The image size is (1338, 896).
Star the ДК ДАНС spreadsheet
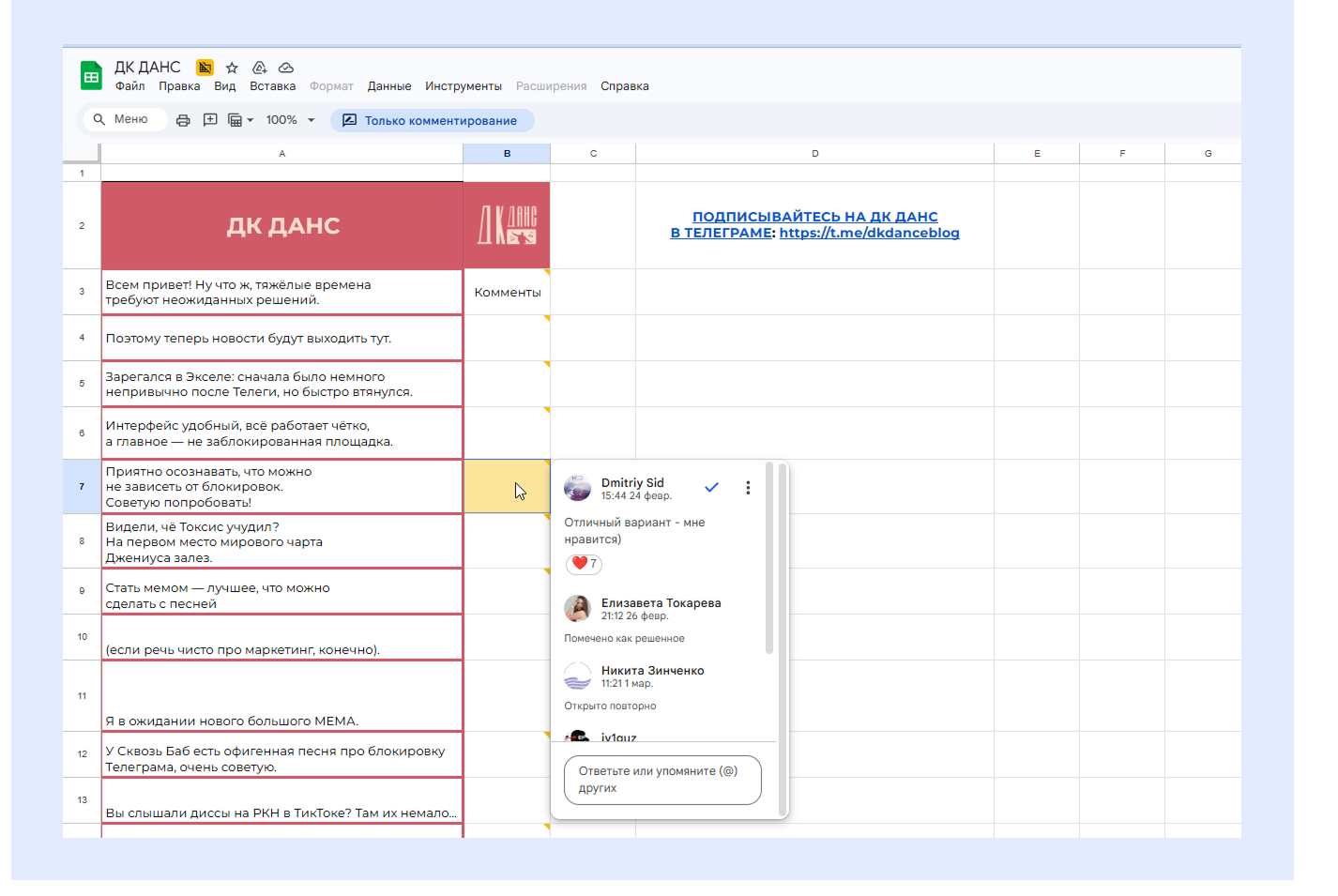[232, 68]
